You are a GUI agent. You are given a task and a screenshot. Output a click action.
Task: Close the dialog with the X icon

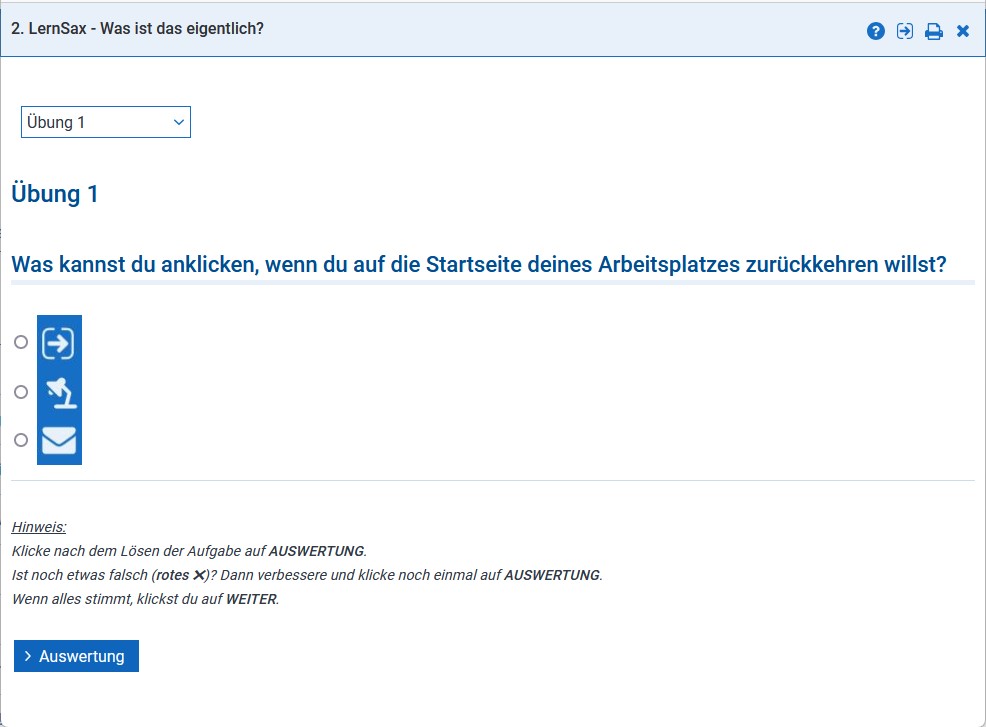(963, 31)
